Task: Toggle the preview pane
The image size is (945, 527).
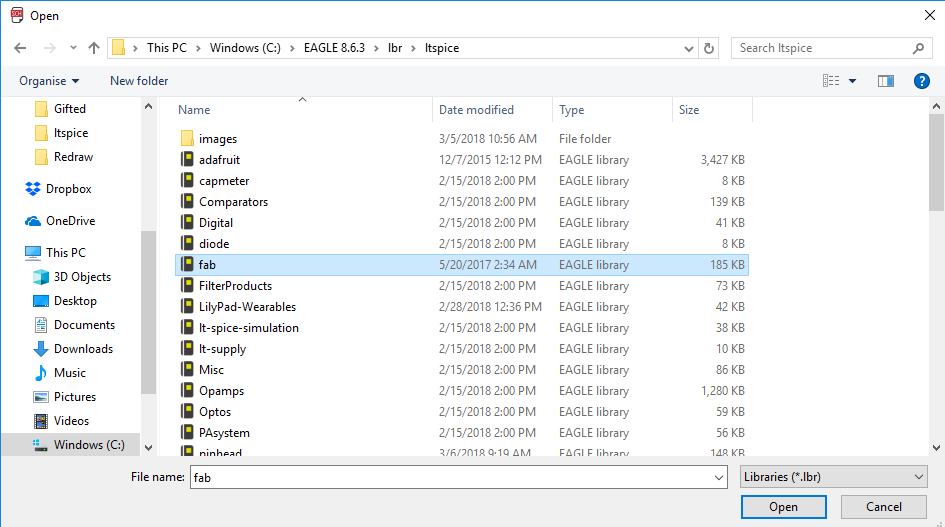Action: tap(885, 81)
